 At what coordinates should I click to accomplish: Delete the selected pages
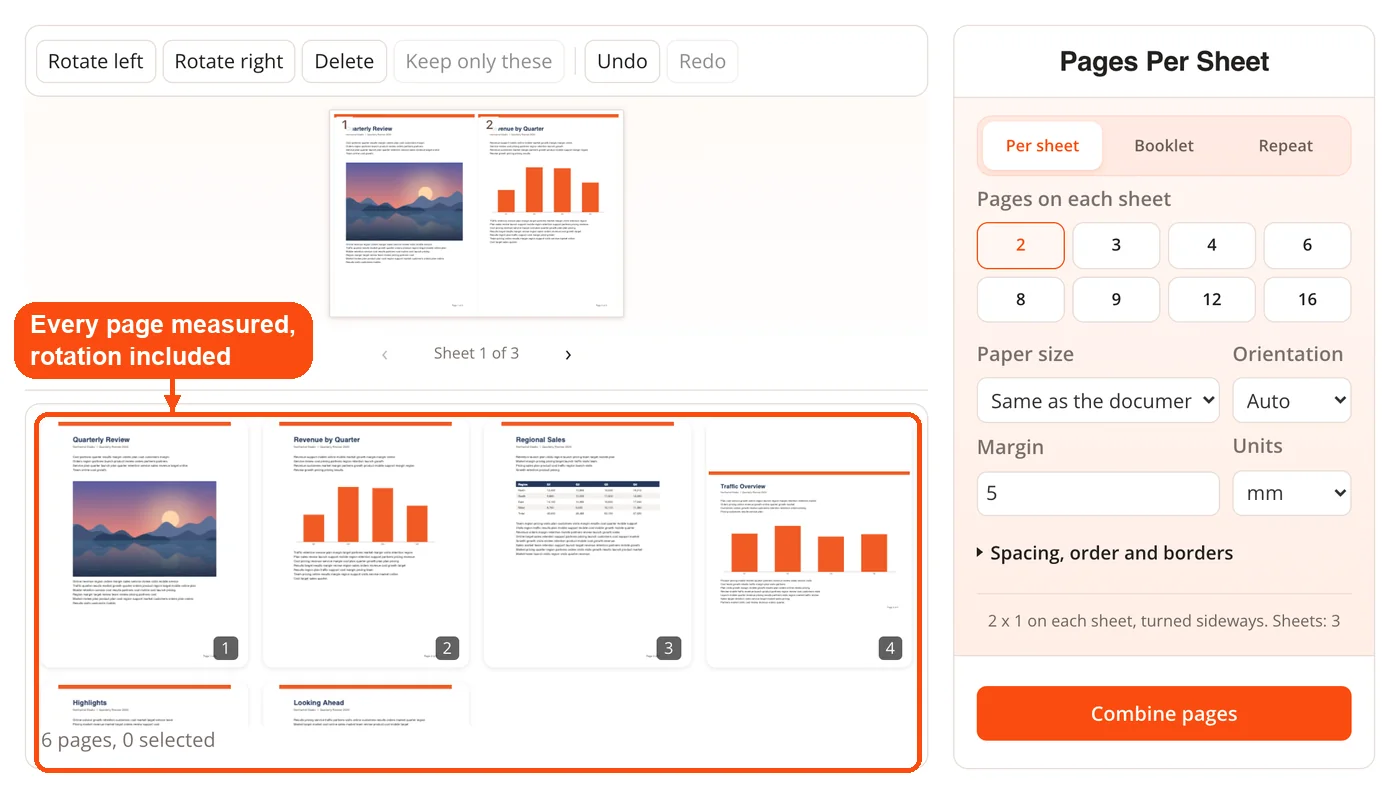point(344,61)
